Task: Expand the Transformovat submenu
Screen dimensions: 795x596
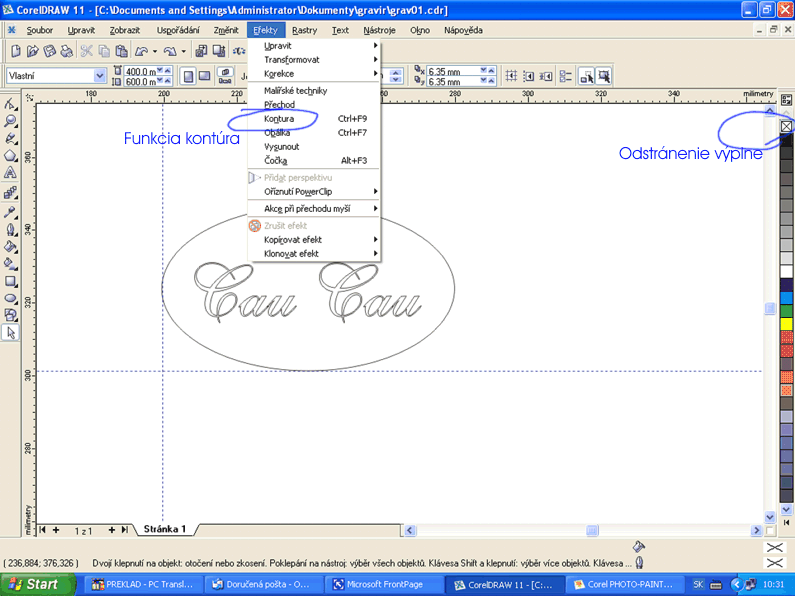Action: tap(314, 59)
